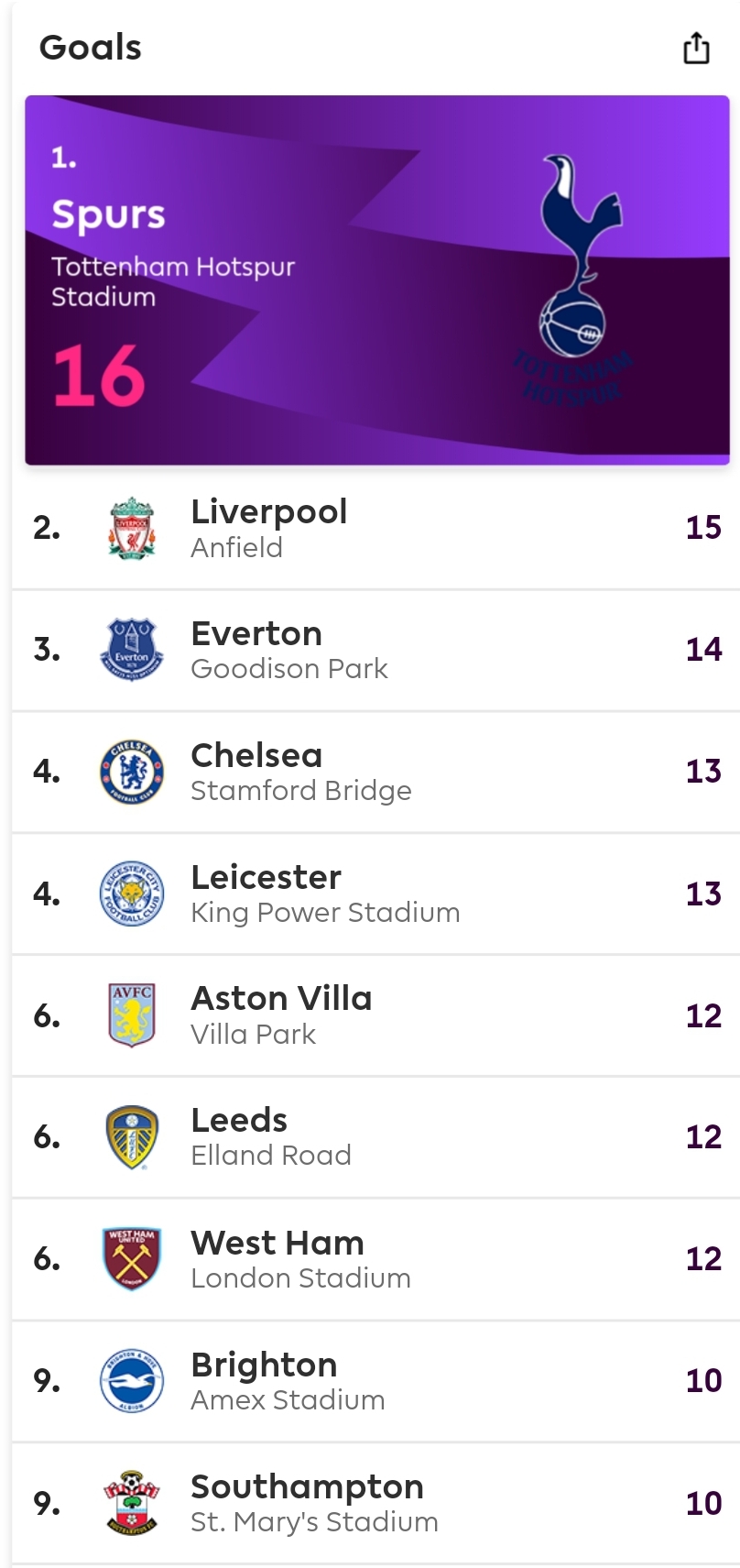Tap the Southampton club crest
Viewport: 740px width, 1568px height.
click(132, 1503)
